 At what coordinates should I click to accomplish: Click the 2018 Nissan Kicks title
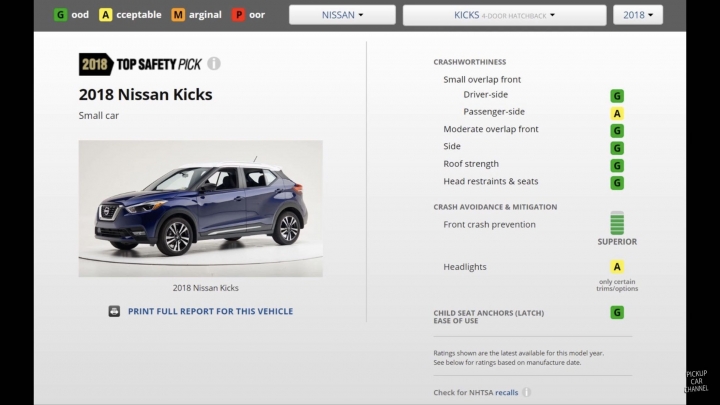point(145,95)
